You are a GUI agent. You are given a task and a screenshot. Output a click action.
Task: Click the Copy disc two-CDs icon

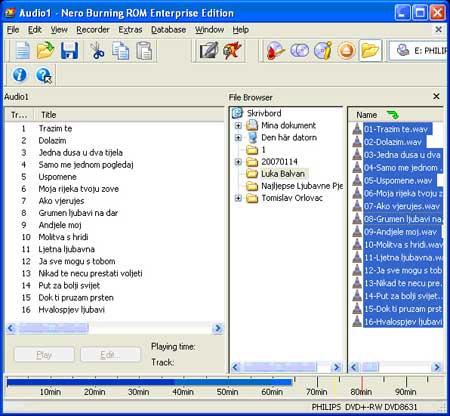point(299,51)
